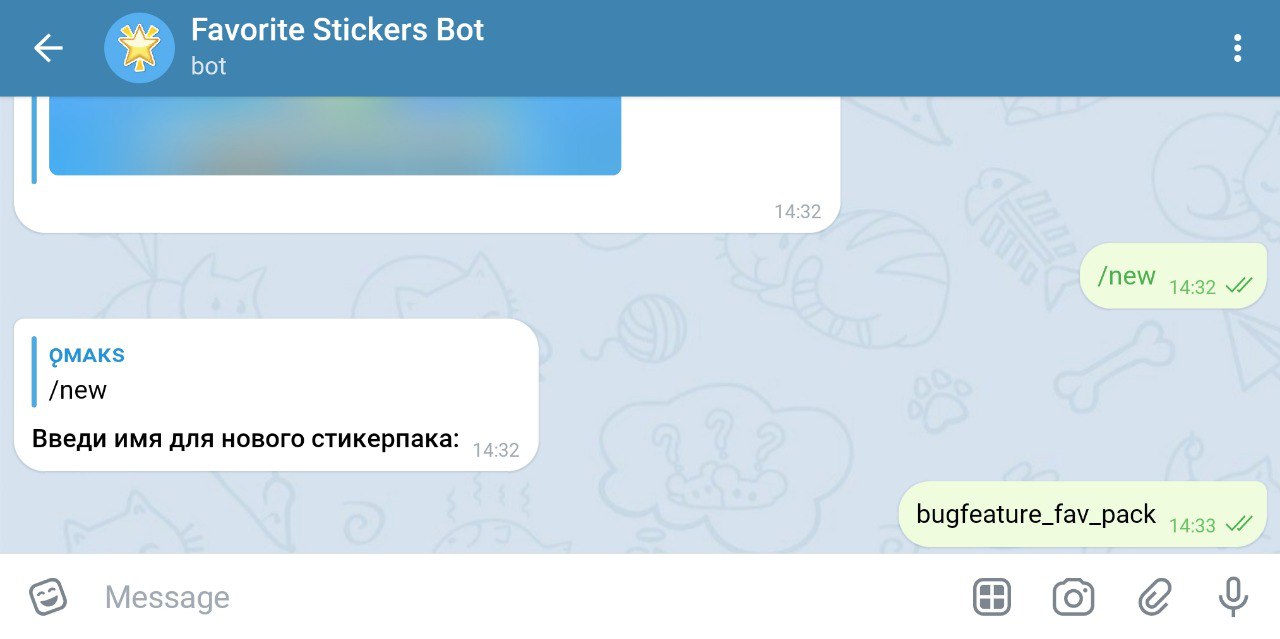Select the sent /new command bubble

pyautogui.click(x=1173, y=276)
